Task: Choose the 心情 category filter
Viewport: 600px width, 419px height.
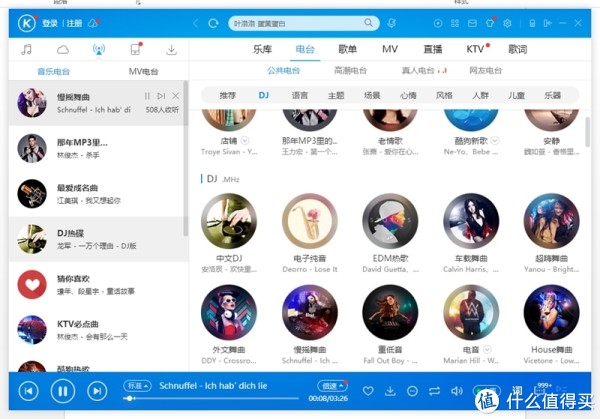Action: [408, 95]
